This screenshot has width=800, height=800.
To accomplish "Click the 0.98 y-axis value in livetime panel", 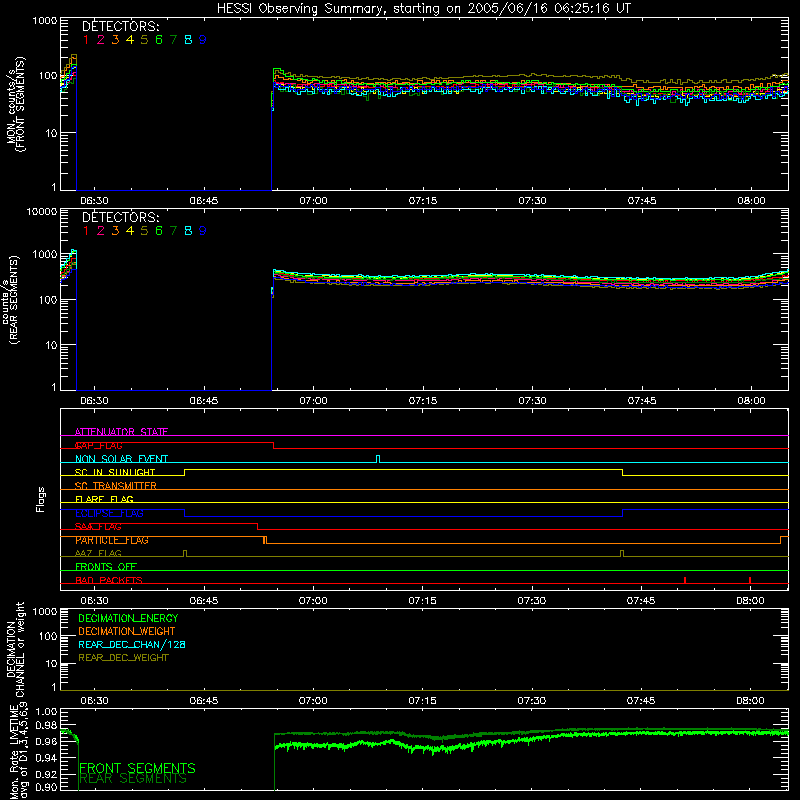I will (47, 725).
